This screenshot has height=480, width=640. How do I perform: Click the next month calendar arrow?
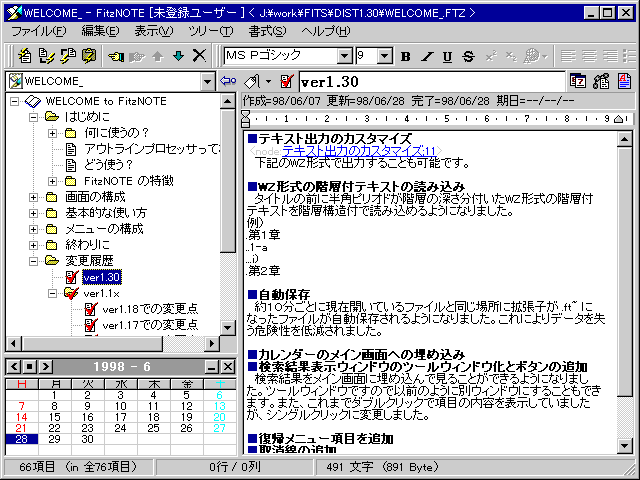pos(46,367)
